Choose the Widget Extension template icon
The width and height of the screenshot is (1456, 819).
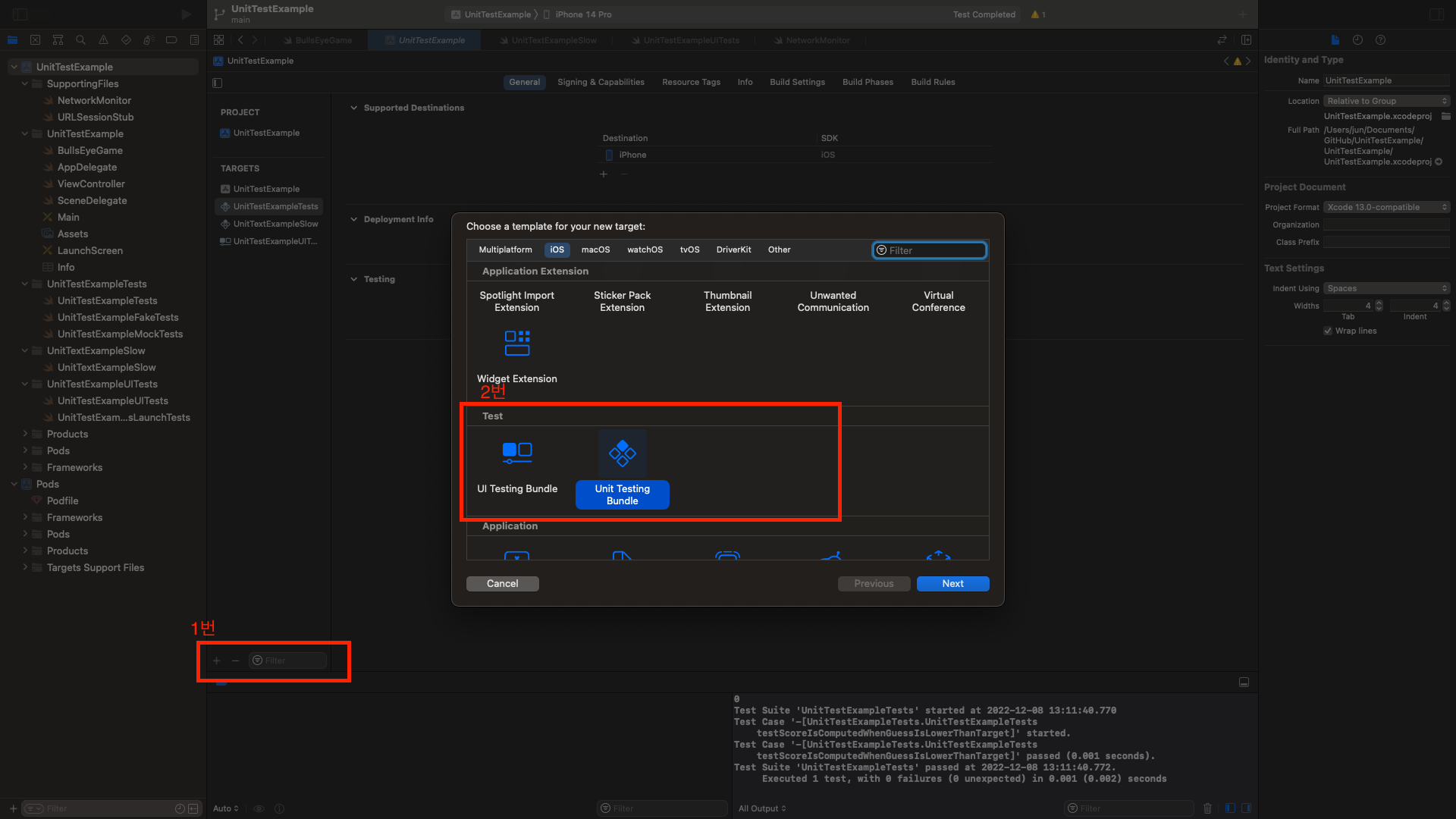pos(517,343)
